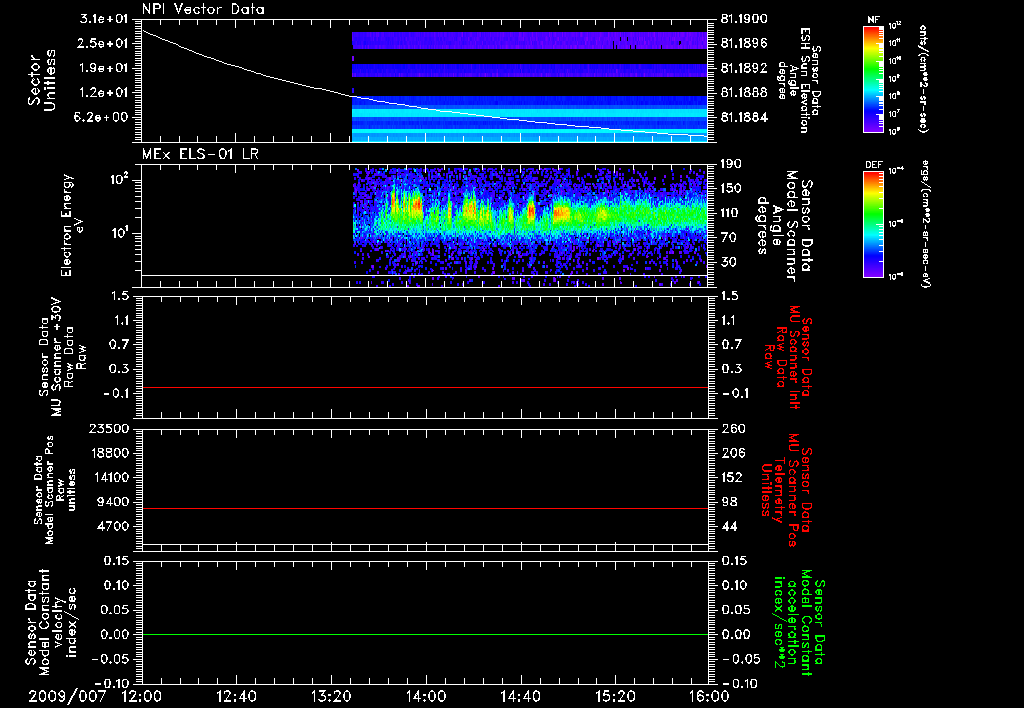This screenshot has width=1024, height=708.
Task: Click the 'Model Scanner Angle degrees' axis label
Action: pyautogui.click(x=784, y=225)
